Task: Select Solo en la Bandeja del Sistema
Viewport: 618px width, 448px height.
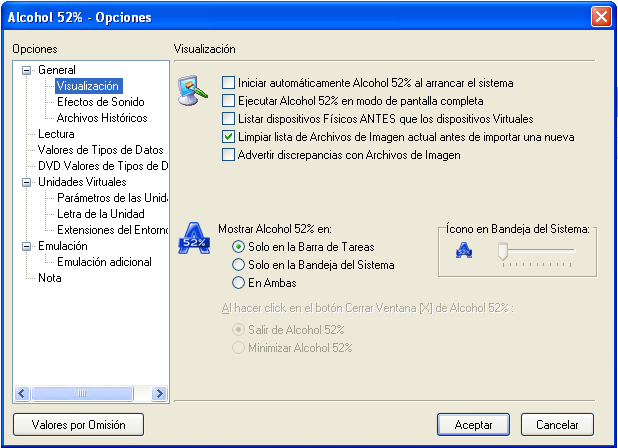Action: pos(238,265)
